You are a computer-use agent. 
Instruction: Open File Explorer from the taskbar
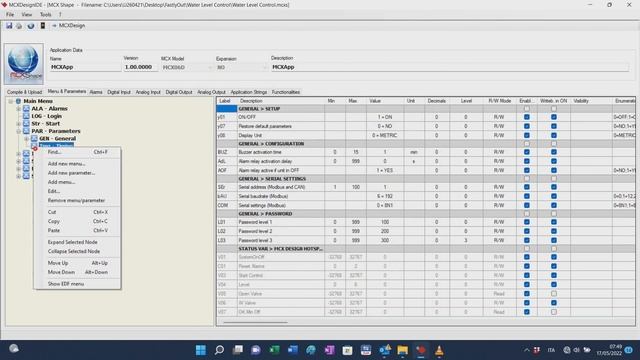402,350
